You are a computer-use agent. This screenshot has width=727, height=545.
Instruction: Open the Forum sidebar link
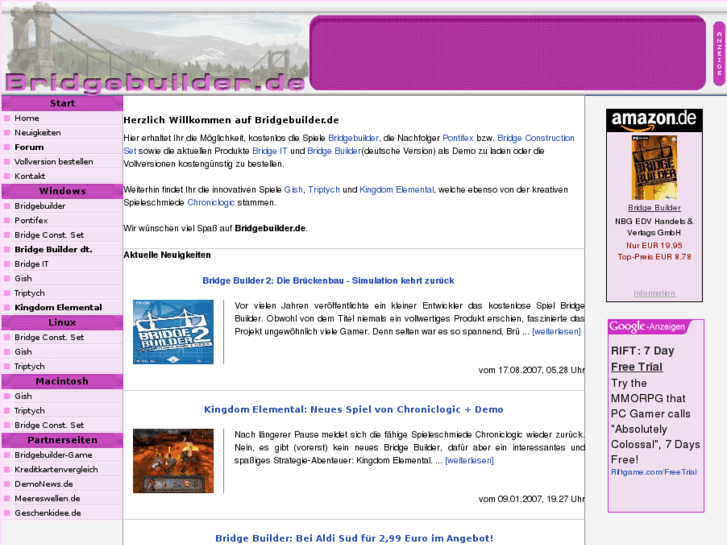[29, 147]
